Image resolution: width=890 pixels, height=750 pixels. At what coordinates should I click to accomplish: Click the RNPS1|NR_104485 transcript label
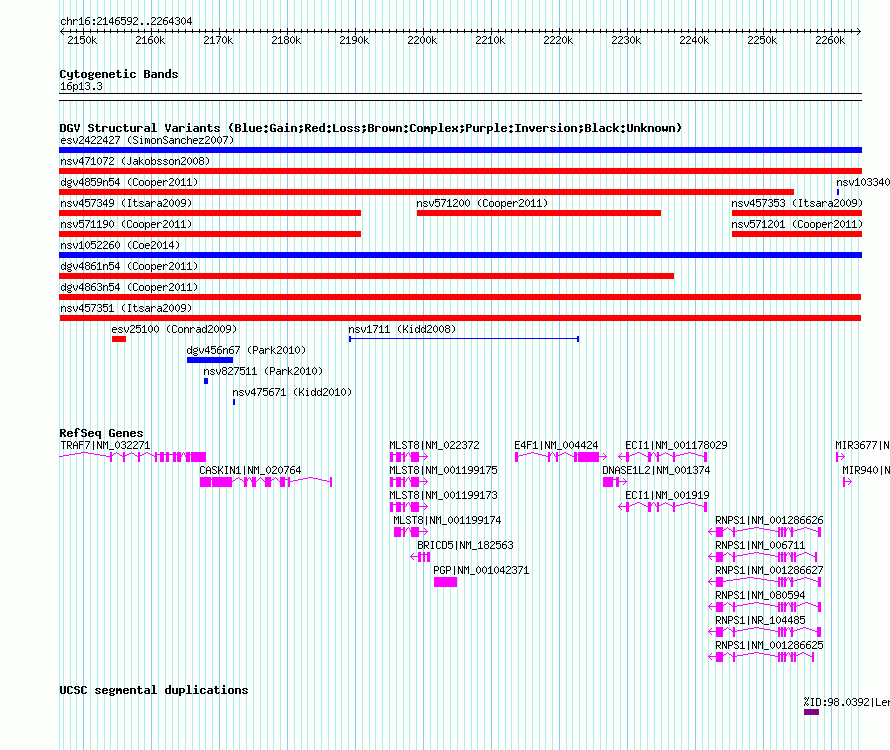[760, 620]
